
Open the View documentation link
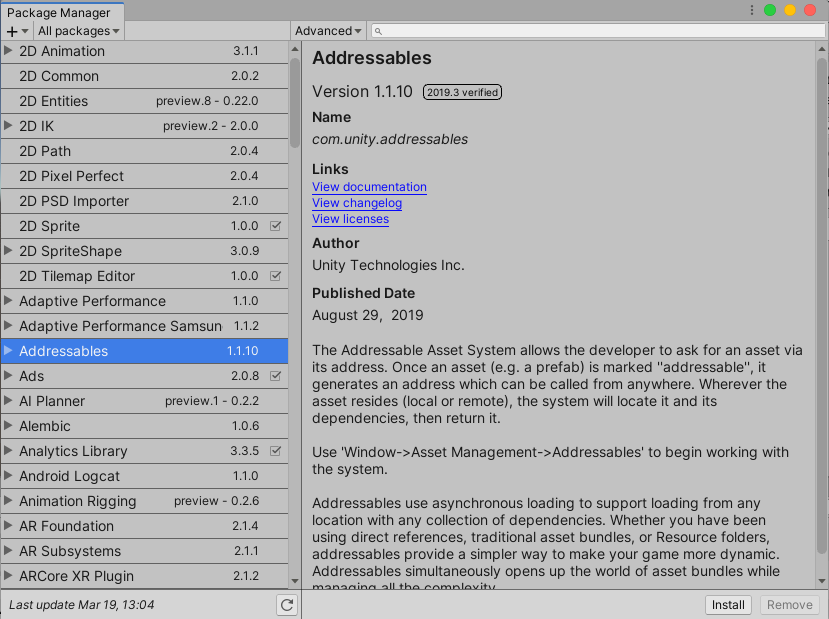pyautogui.click(x=369, y=187)
